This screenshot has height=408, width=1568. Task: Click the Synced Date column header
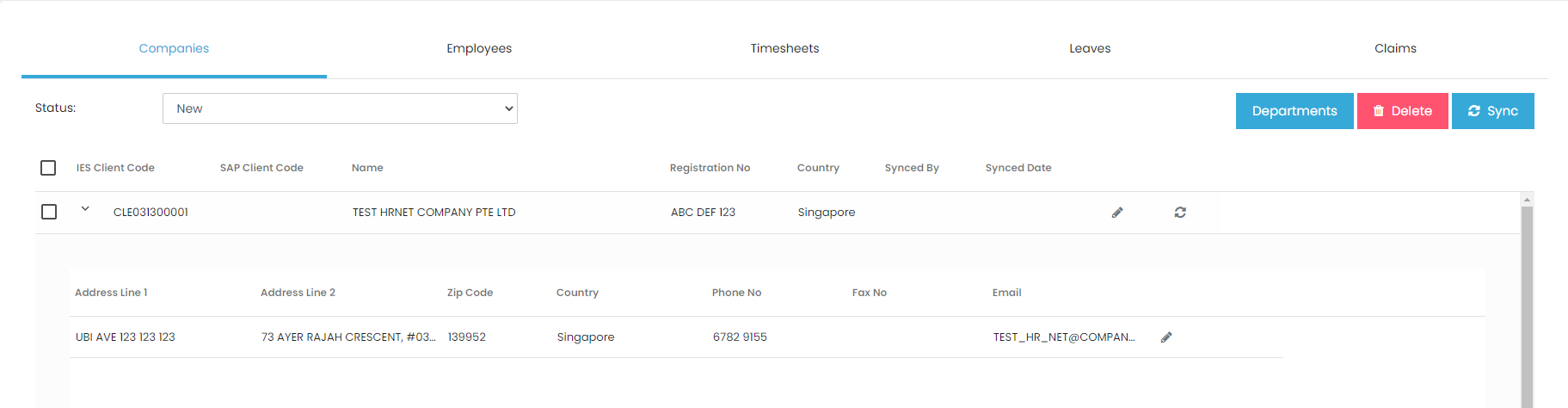click(1018, 168)
